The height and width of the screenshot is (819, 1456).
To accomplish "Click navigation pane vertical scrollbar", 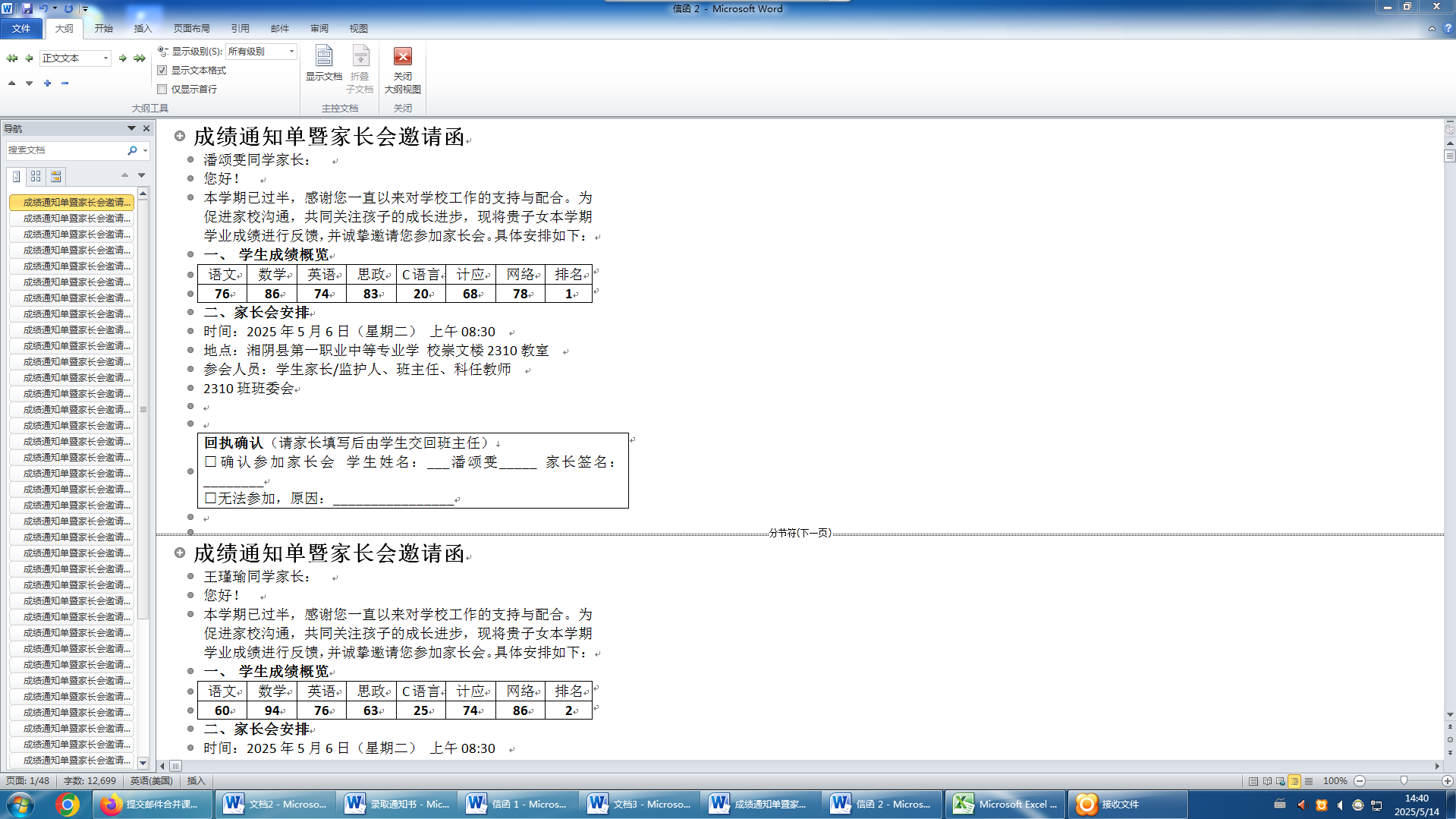I will (143, 410).
